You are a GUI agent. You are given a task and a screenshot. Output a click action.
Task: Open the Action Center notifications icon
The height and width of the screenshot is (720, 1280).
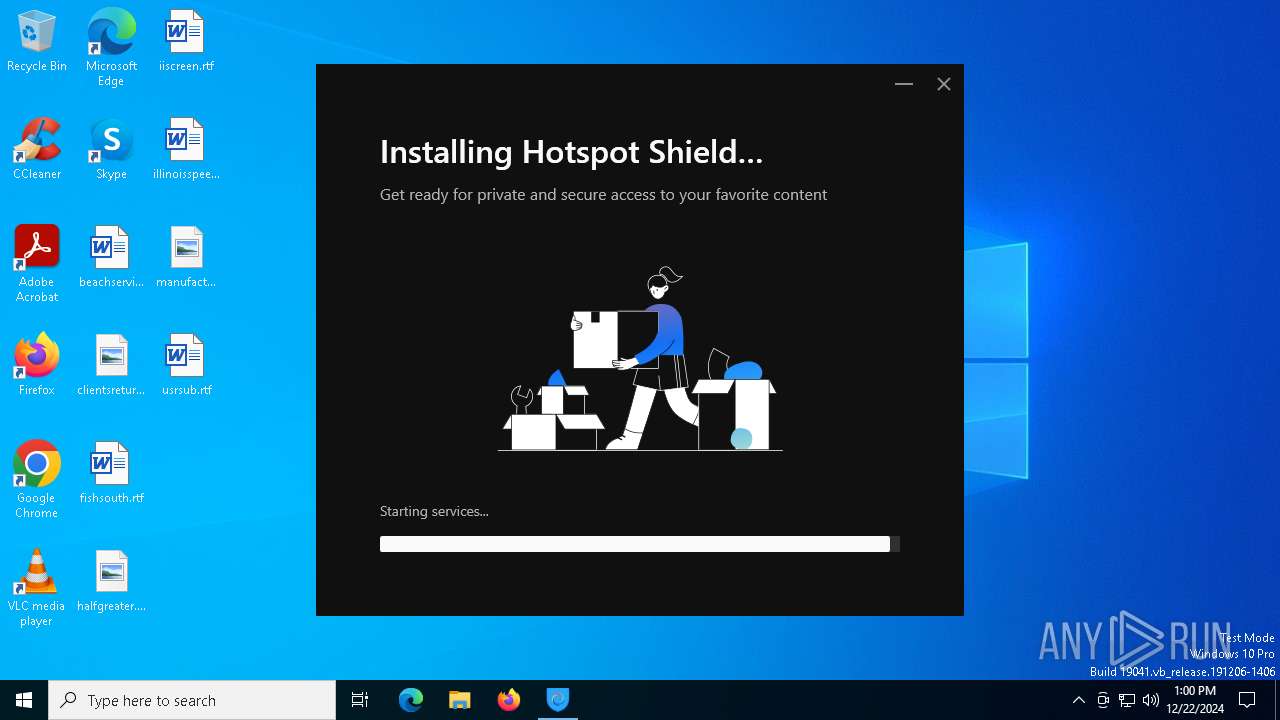[x=1247, y=700]
